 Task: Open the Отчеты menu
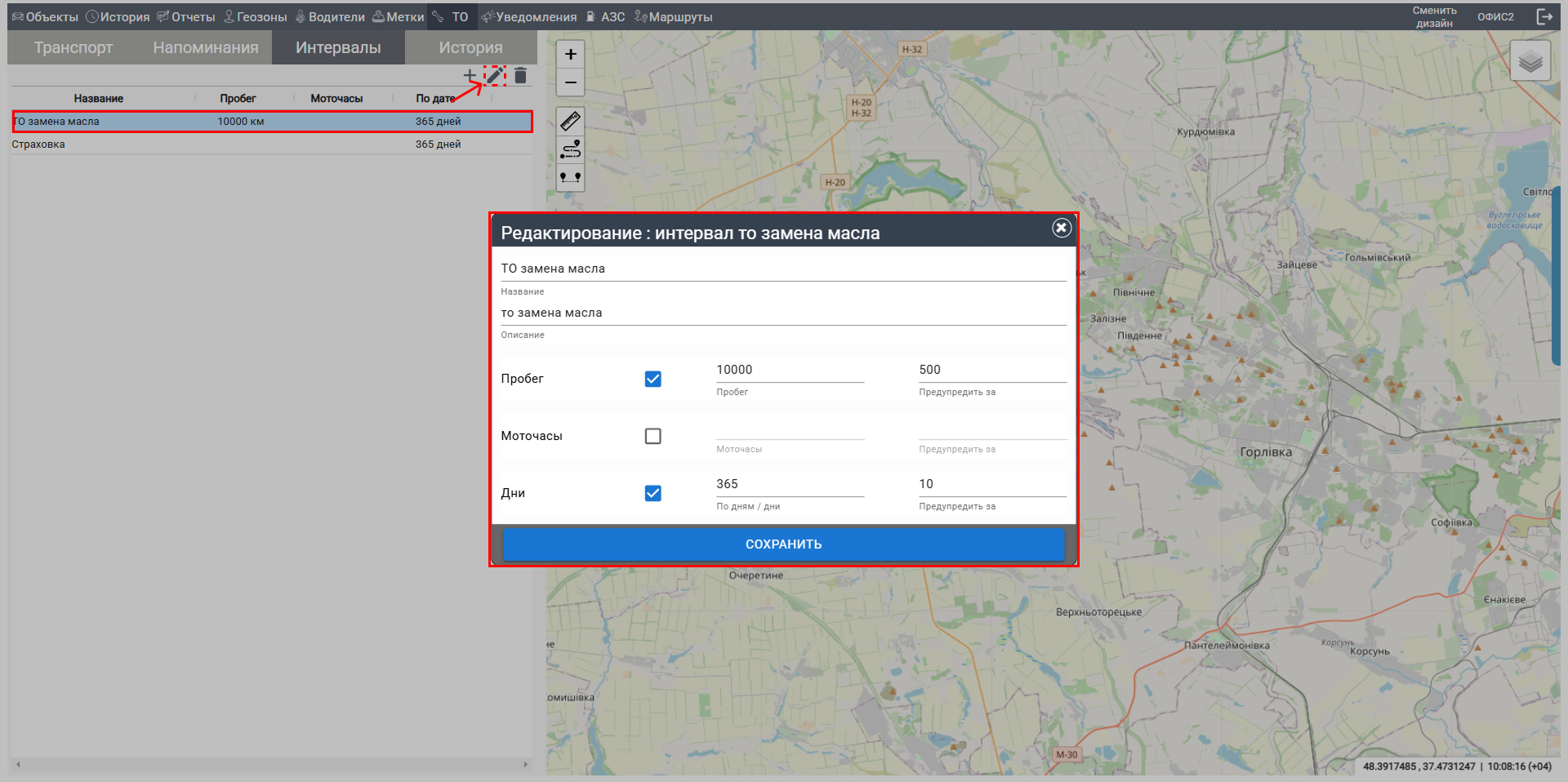click(x=186, y=16)
